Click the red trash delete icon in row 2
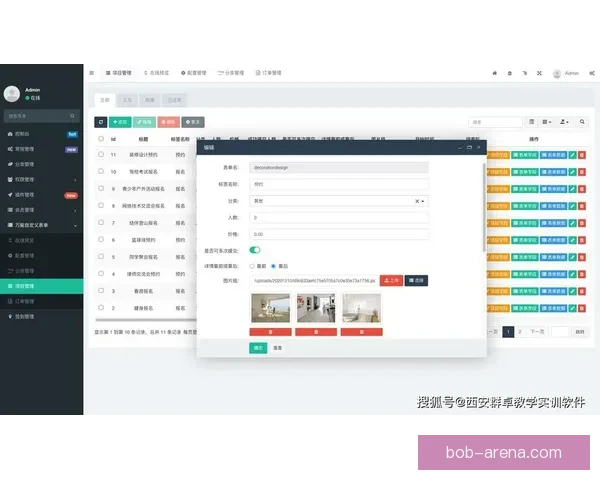The image size is (600, 480). [x=582, y=308]
